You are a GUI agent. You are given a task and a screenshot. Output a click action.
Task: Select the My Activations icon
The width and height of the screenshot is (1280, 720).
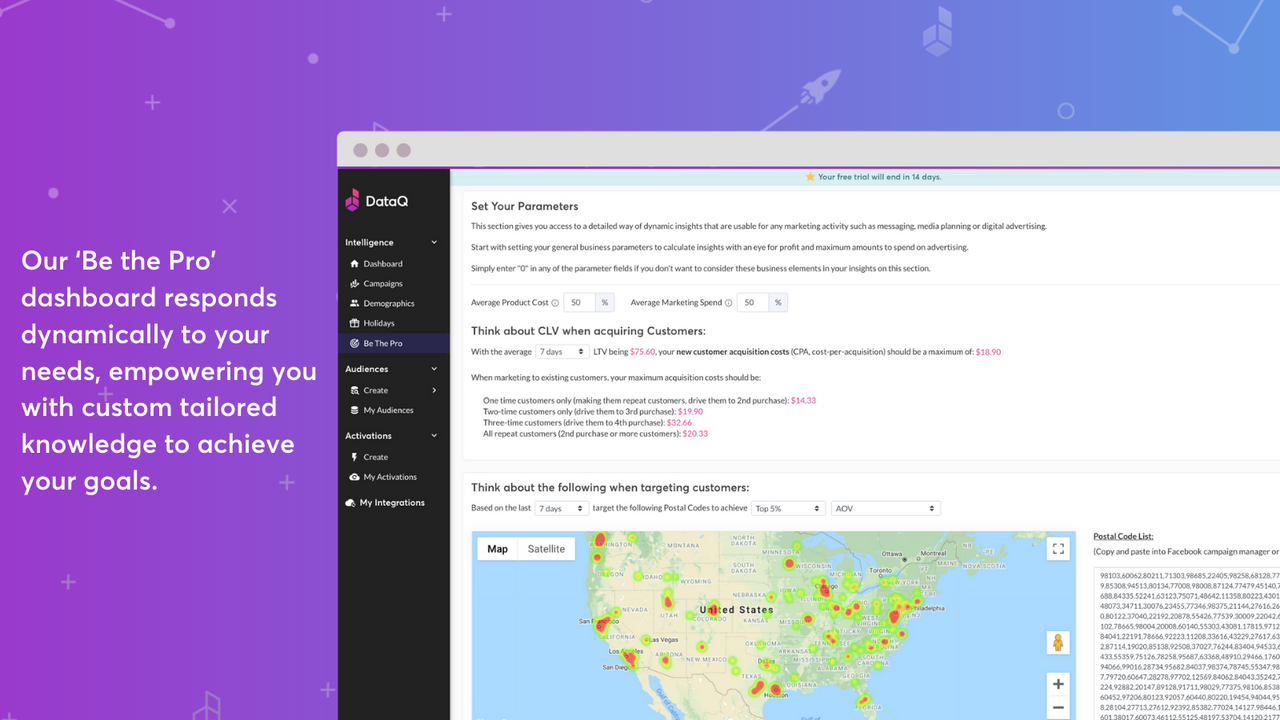354,477
